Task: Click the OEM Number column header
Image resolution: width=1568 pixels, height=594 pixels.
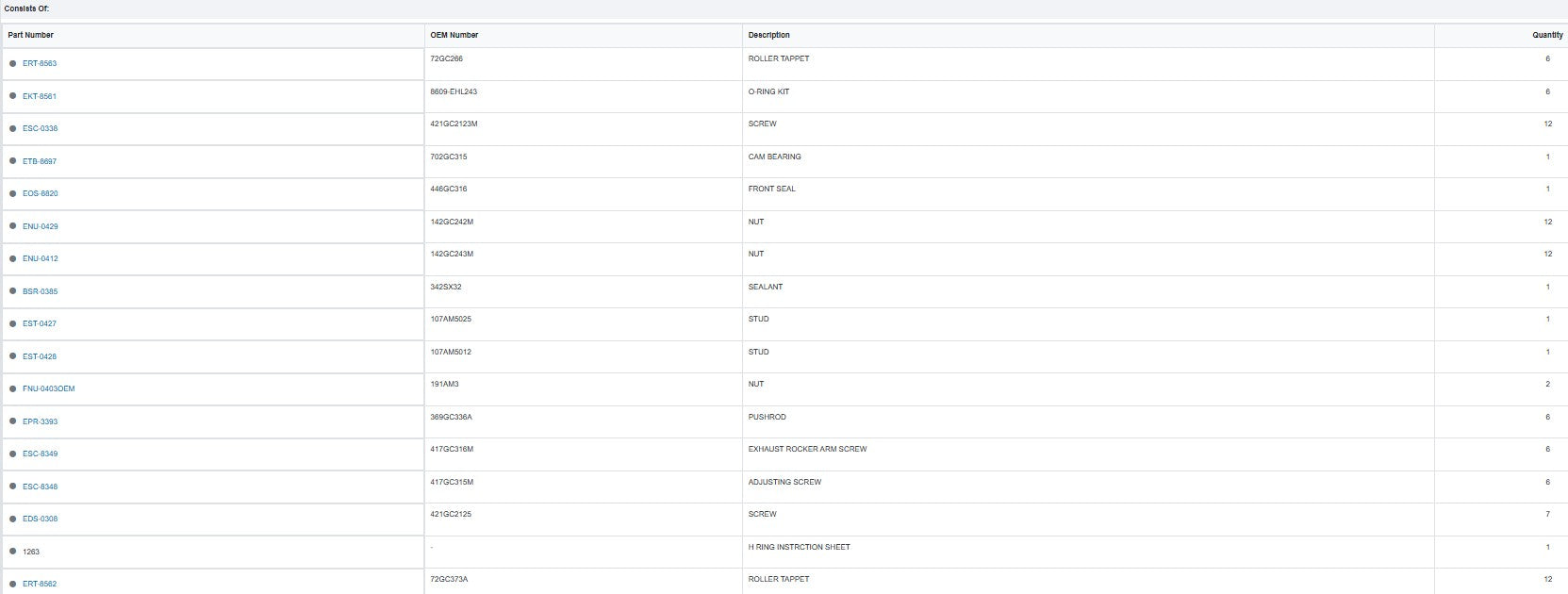Action: [454, 35]
